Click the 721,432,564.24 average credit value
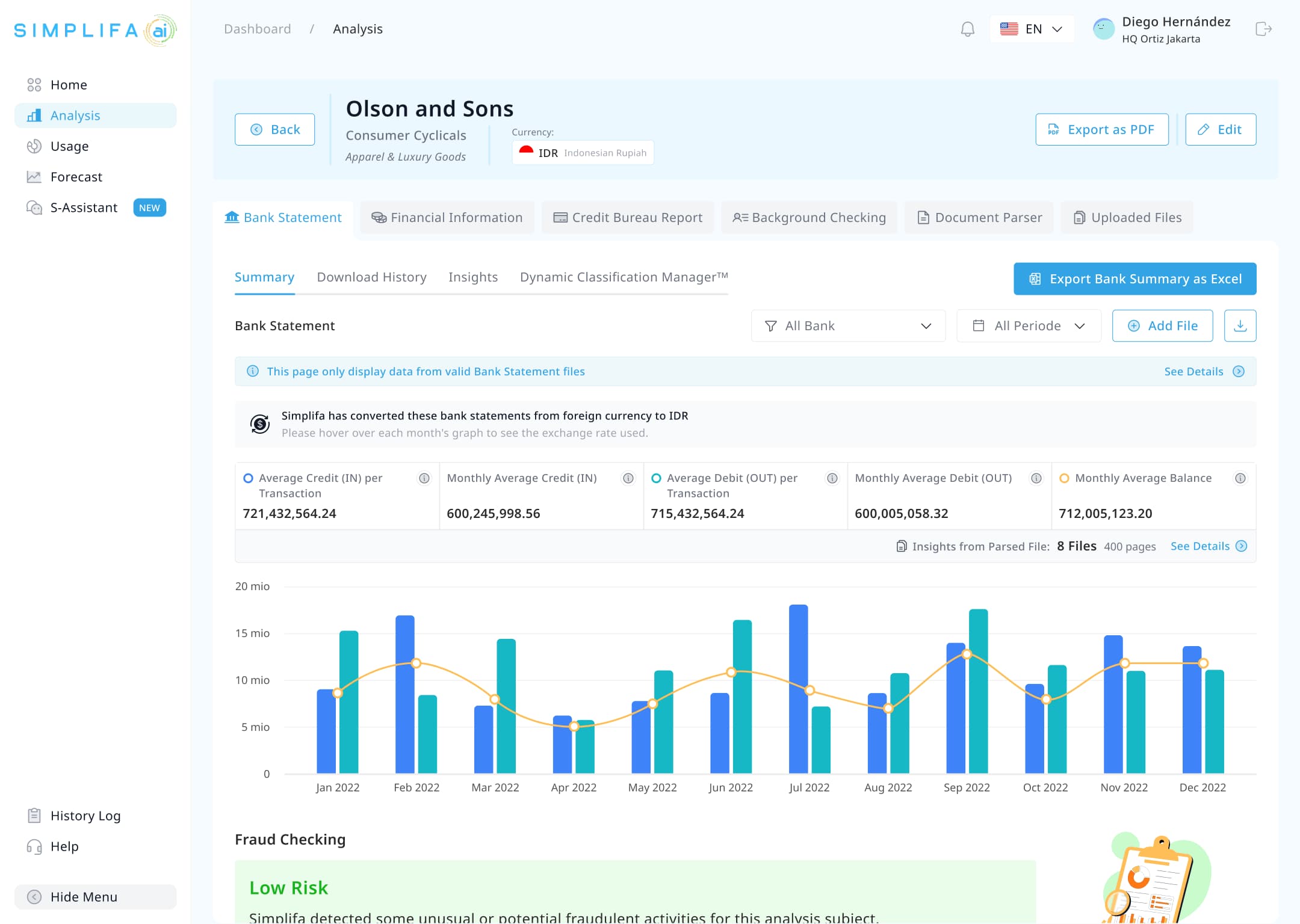1300x924 pixels. (x=289, y=513)
